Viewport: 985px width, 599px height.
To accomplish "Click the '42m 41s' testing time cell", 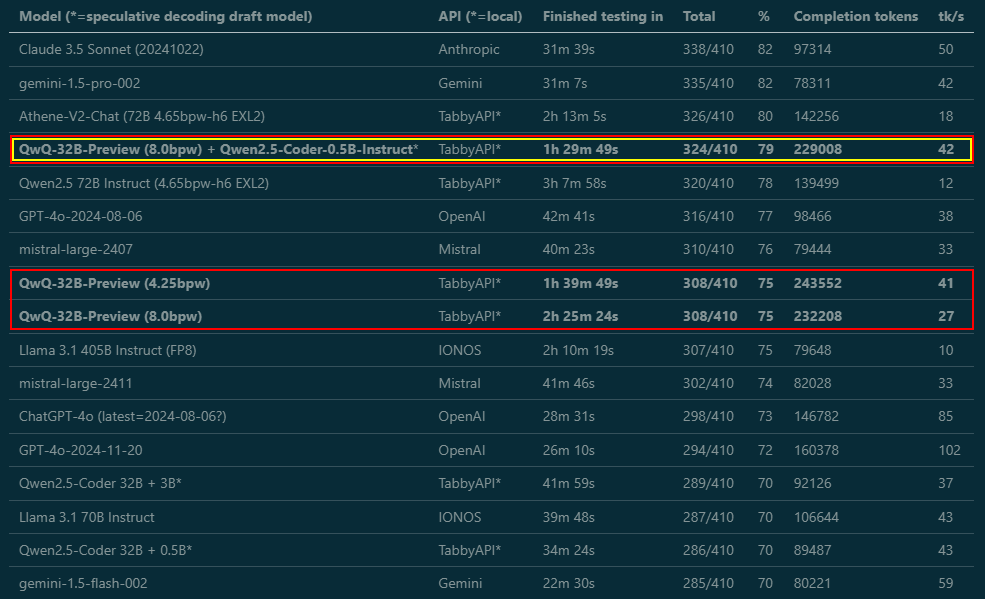I will click(569, 217).
